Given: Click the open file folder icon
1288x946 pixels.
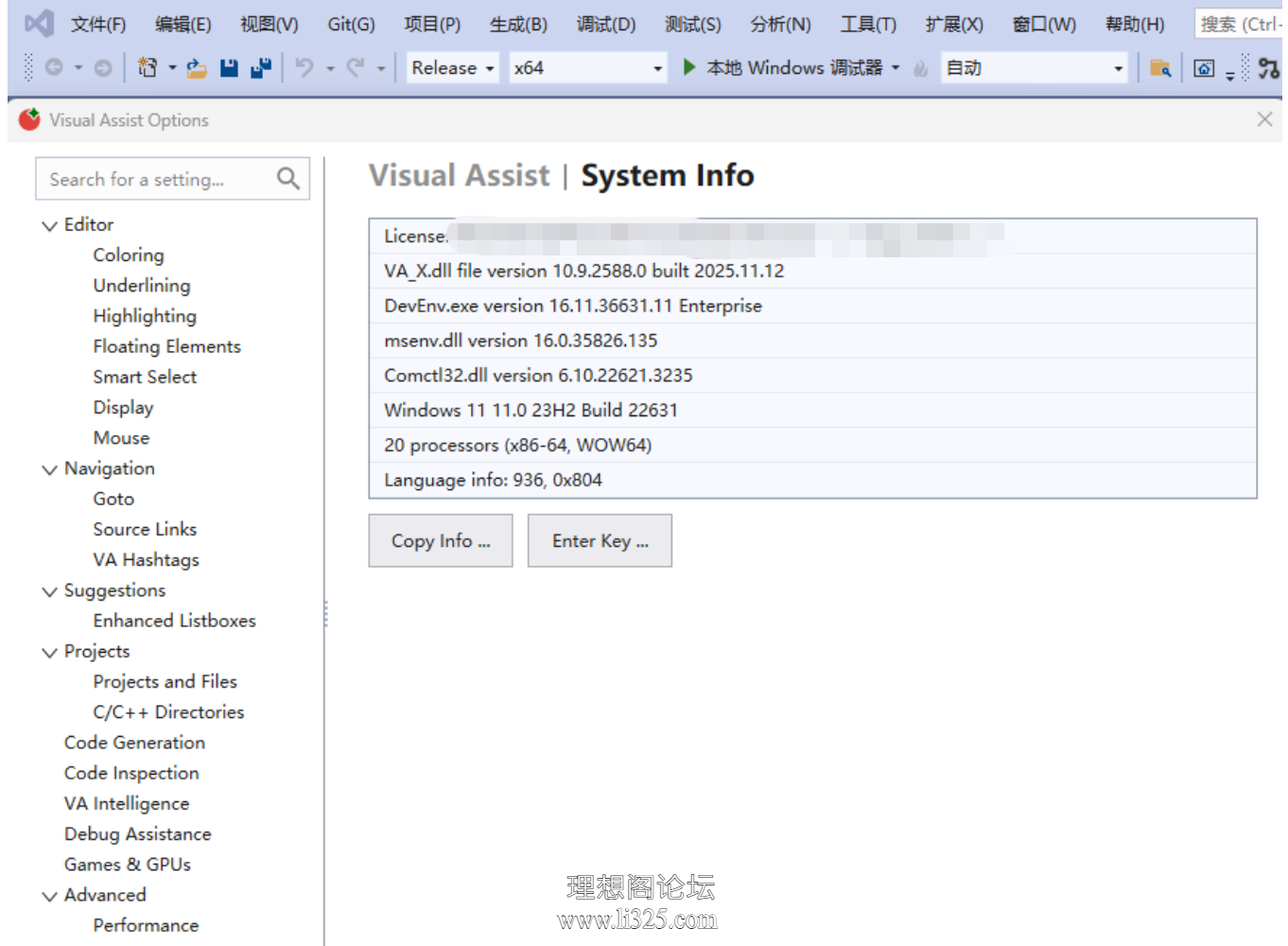Looking at the screenshot, I should pos(197,68).
